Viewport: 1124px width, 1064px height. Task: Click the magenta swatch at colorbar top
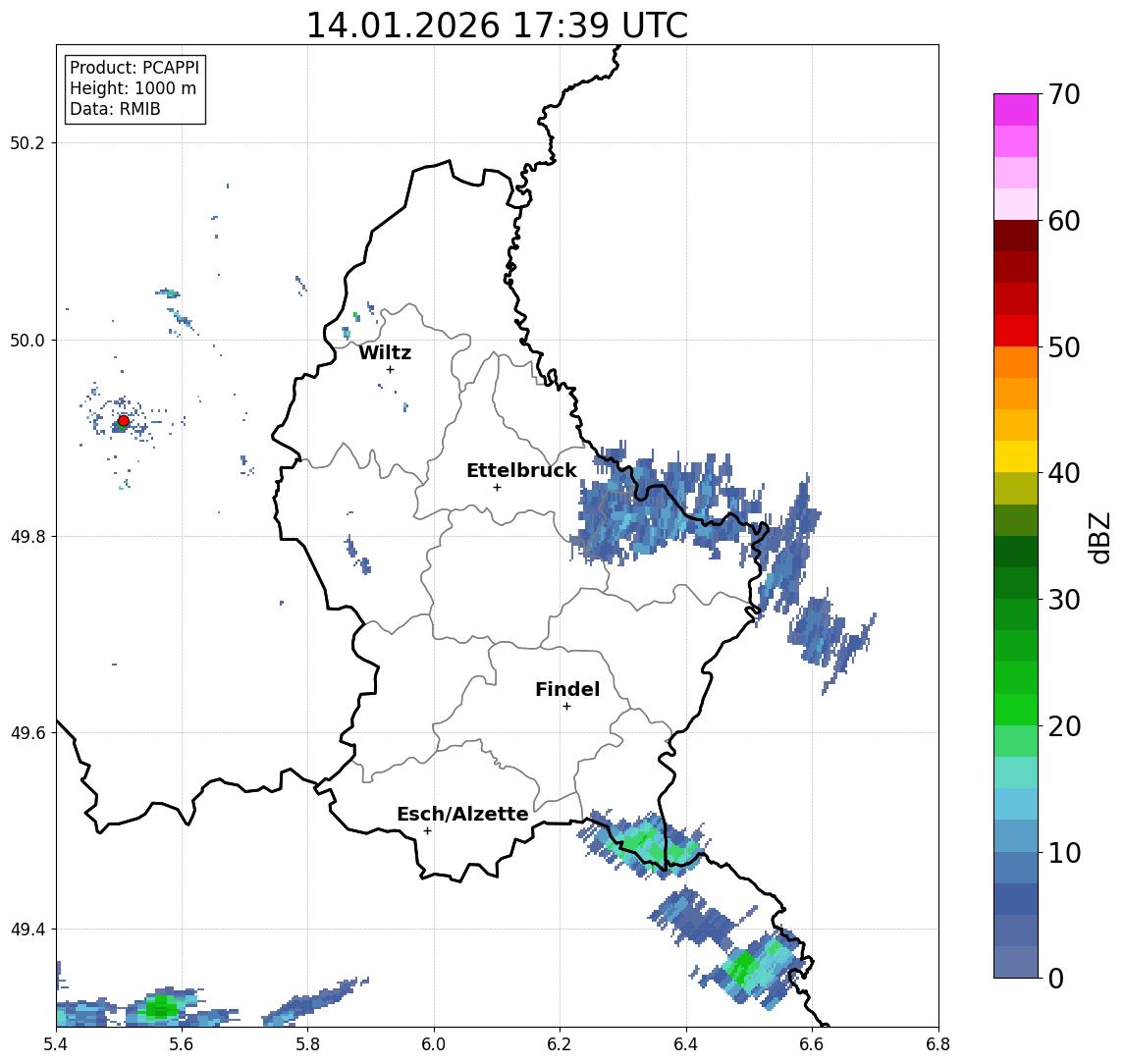pyautogui.click(x=1016, y=110)
